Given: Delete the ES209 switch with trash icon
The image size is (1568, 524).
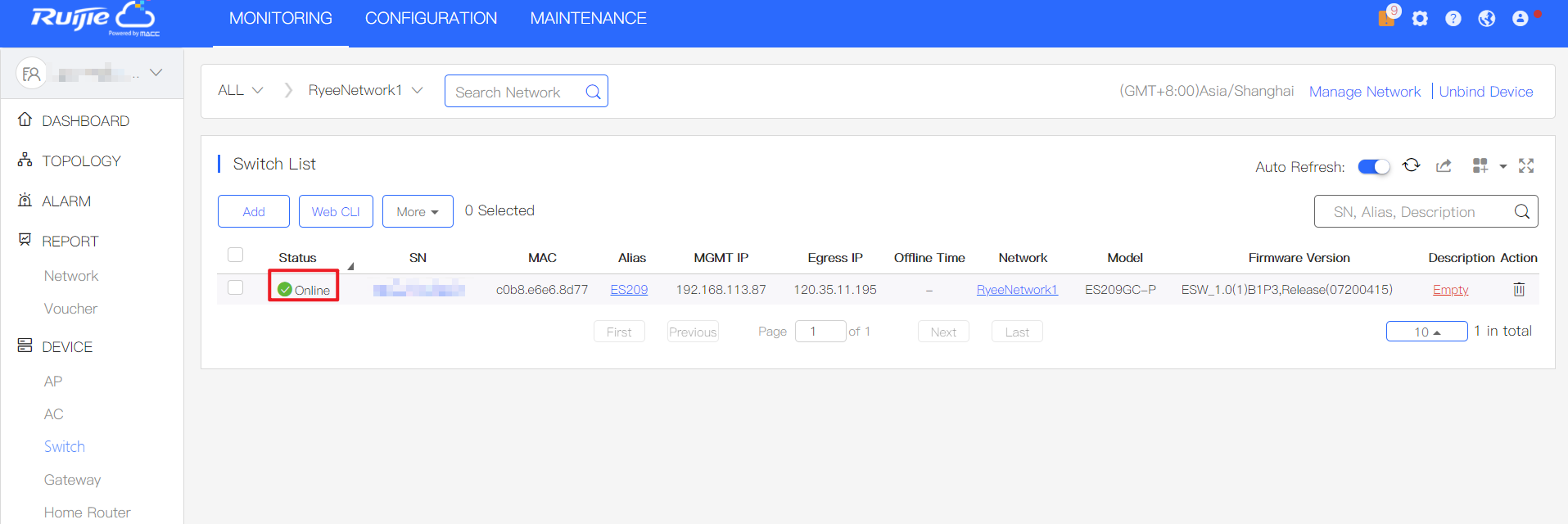Looking at the screenshot, I should (1519, 289).
